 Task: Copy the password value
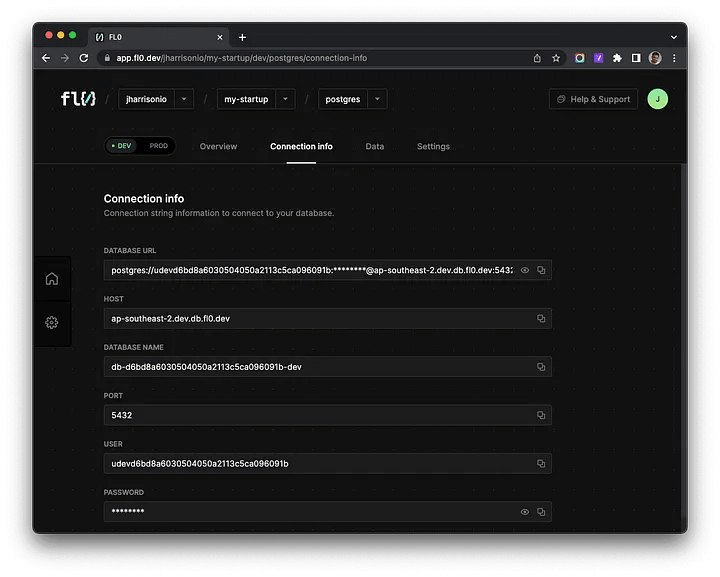[x=541, y=512]
